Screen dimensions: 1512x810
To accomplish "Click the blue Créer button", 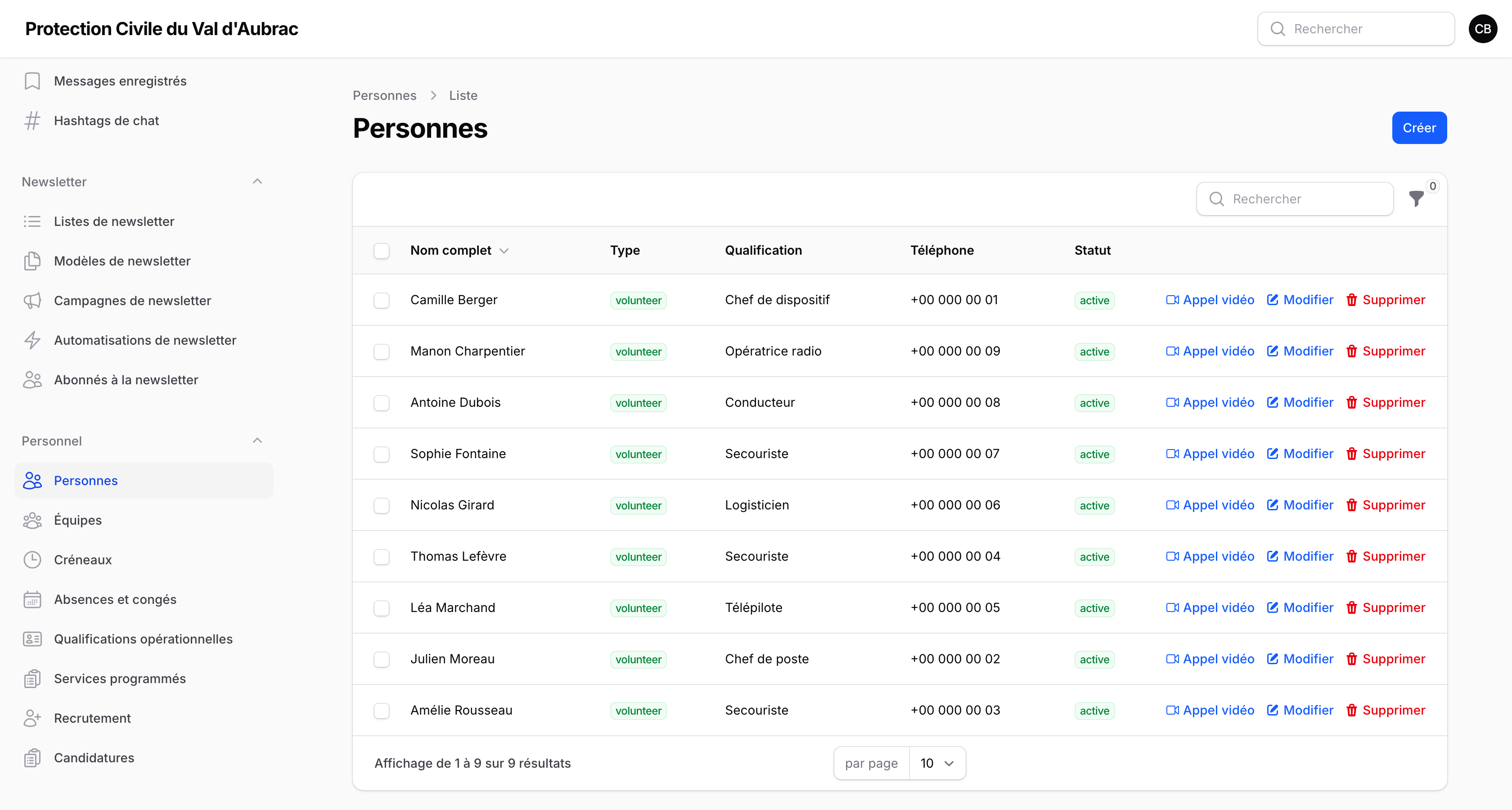I will (x=1419, y=127).
